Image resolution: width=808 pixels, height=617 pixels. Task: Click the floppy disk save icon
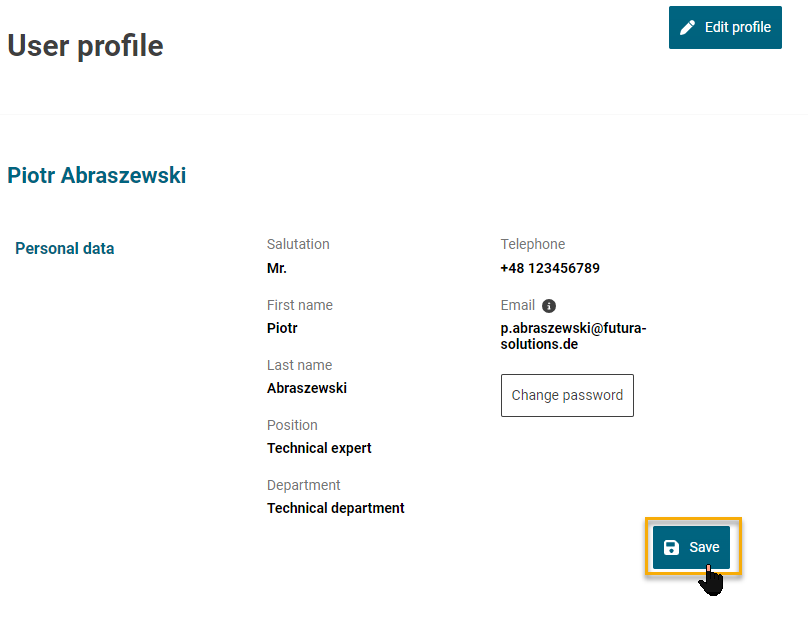coord(672,547)
